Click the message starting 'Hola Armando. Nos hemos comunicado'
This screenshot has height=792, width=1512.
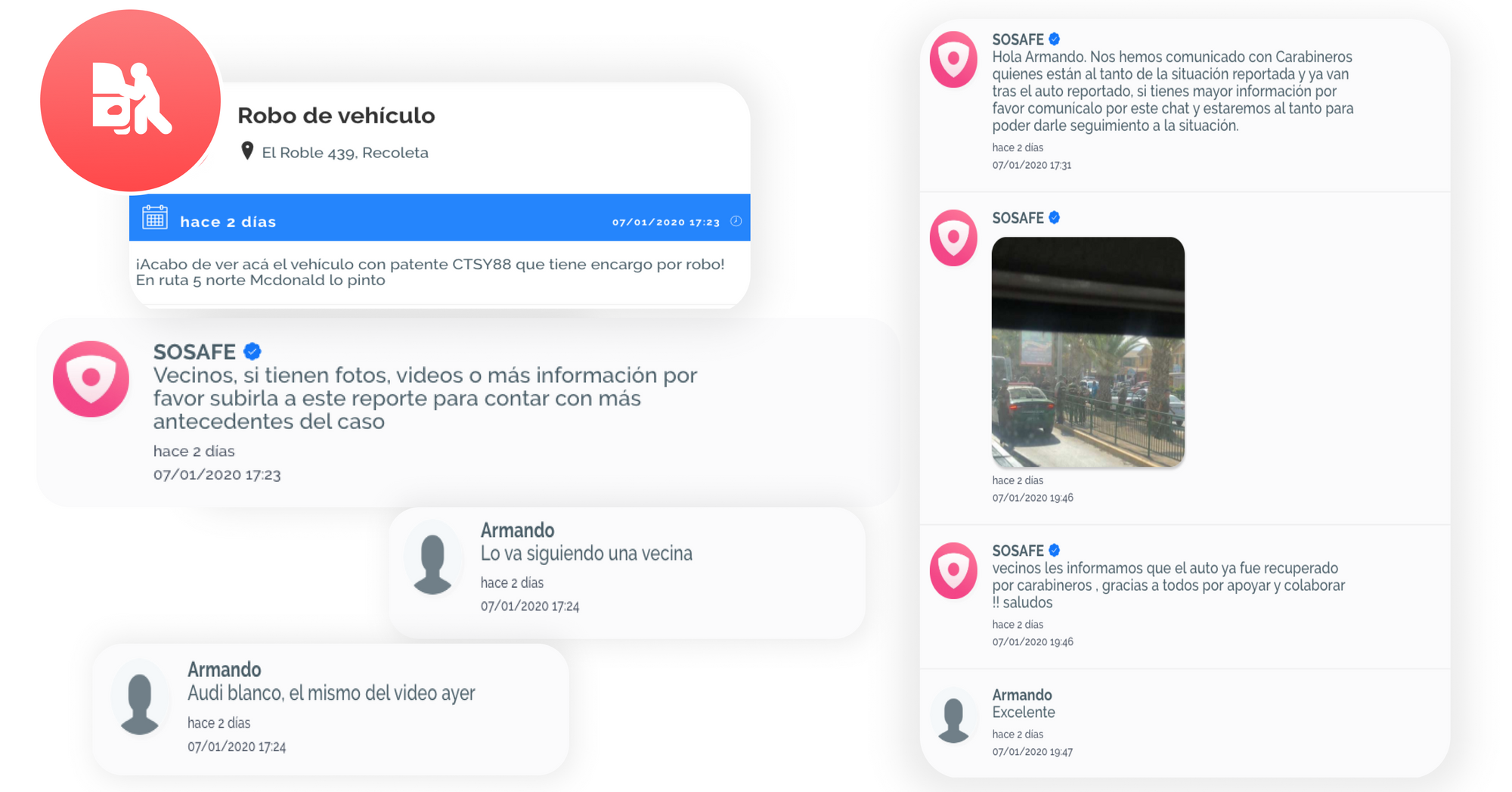tap(1173, 91)
